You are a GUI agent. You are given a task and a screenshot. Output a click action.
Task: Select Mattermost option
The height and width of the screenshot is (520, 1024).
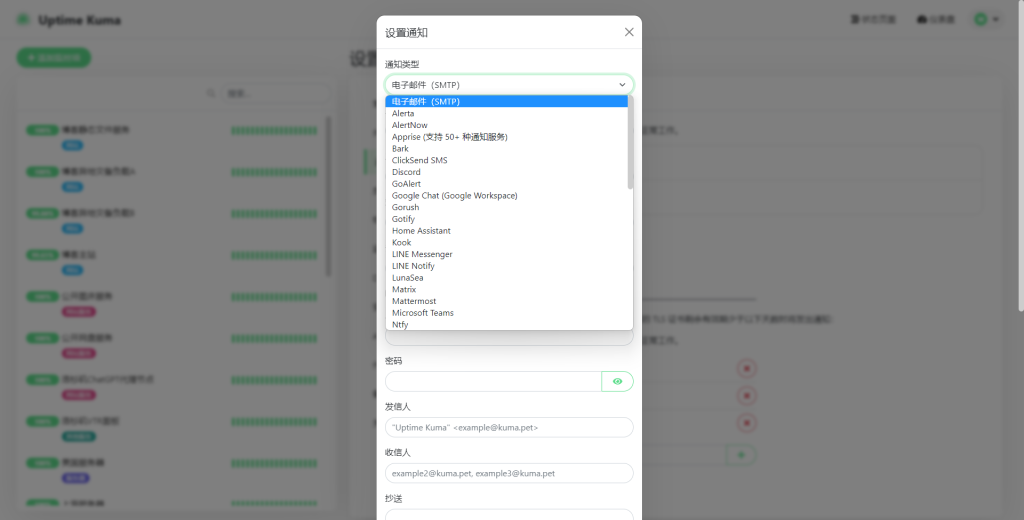[506, 301]
